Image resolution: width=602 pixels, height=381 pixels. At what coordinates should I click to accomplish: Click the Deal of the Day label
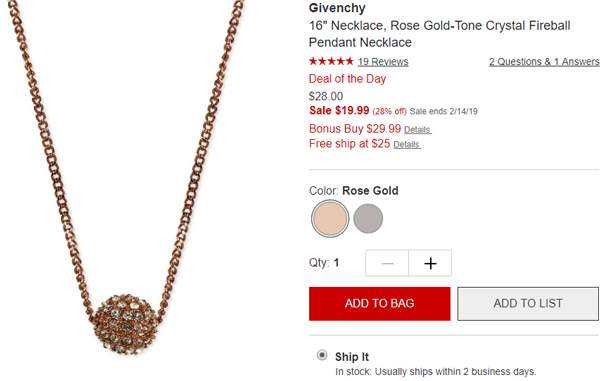(x=347, y=79)
